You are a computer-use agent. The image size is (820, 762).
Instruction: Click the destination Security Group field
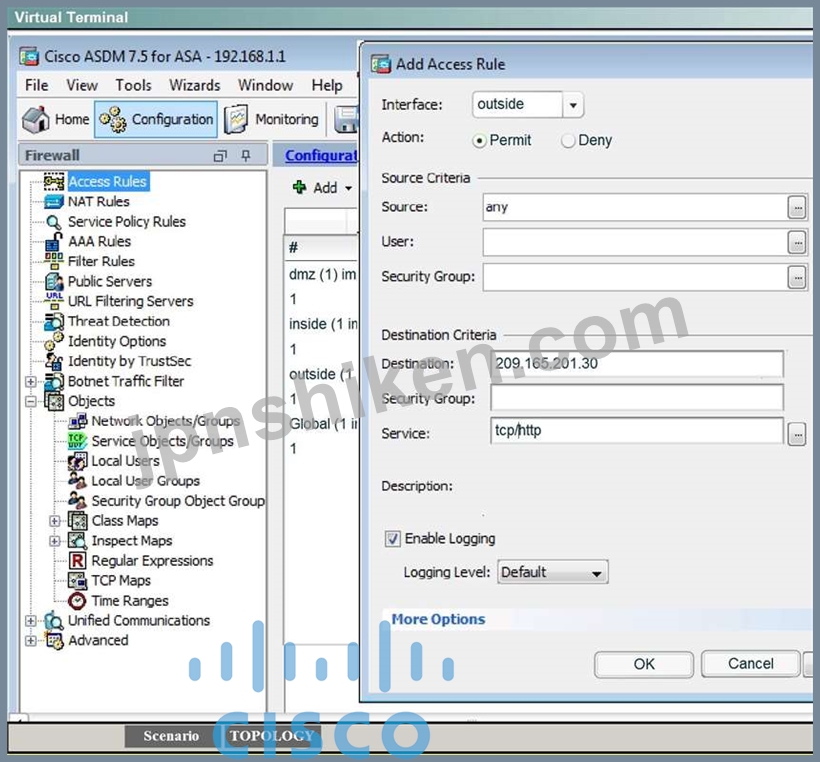tap(637, 399)
